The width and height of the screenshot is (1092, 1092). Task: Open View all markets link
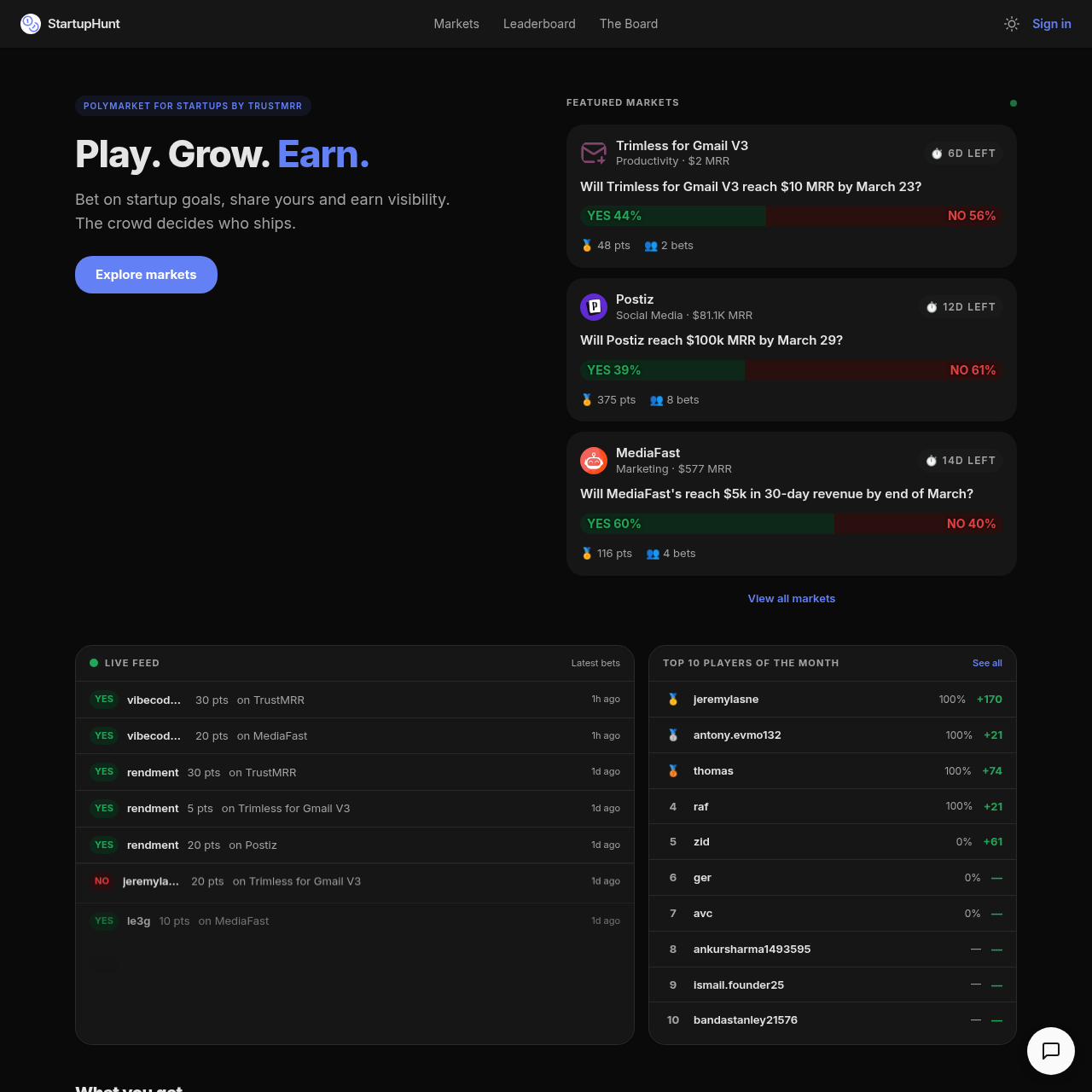(791, 598)
